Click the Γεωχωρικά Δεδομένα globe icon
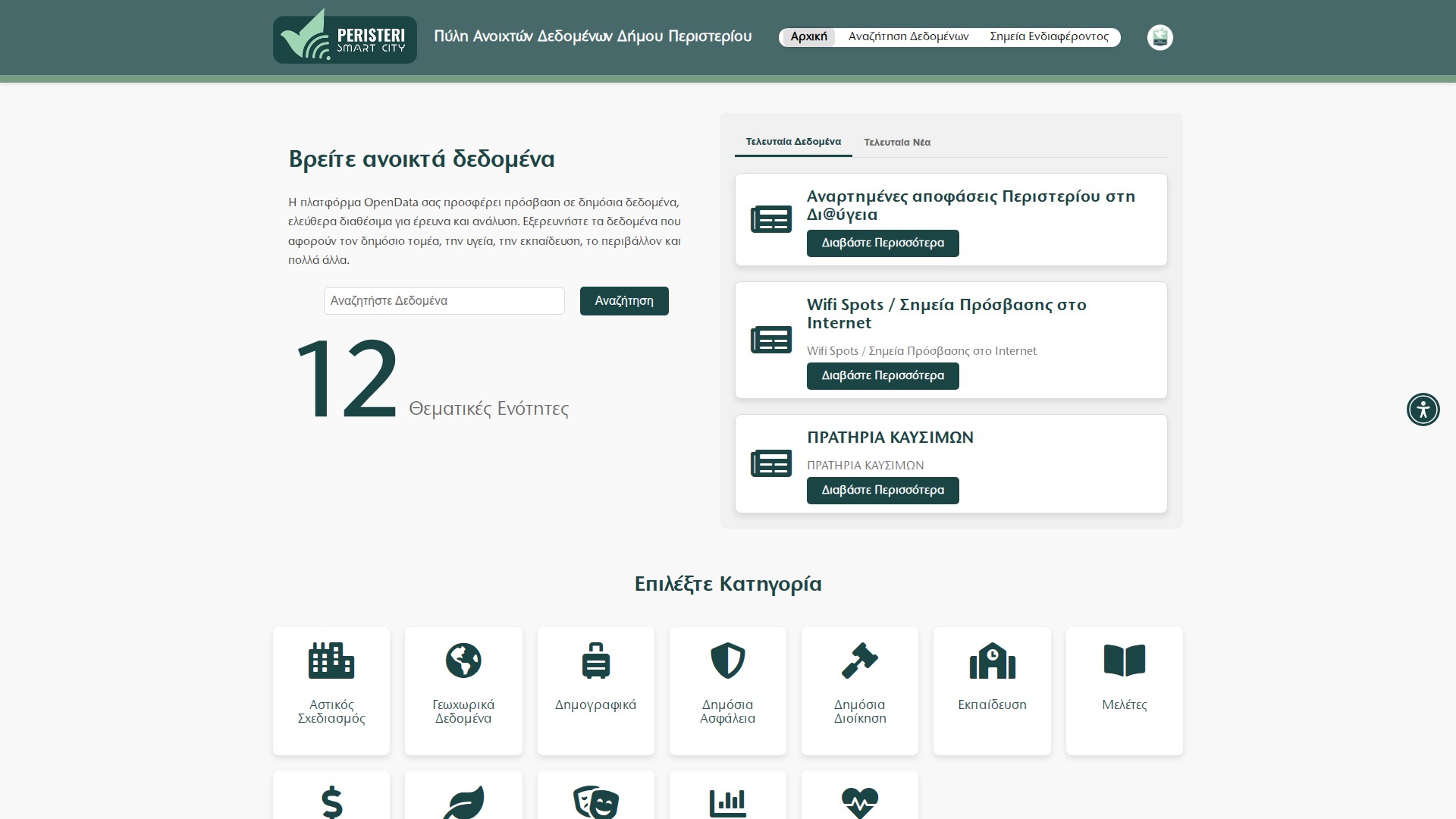This screenshot has width=1456, height=819. (463, 660)
